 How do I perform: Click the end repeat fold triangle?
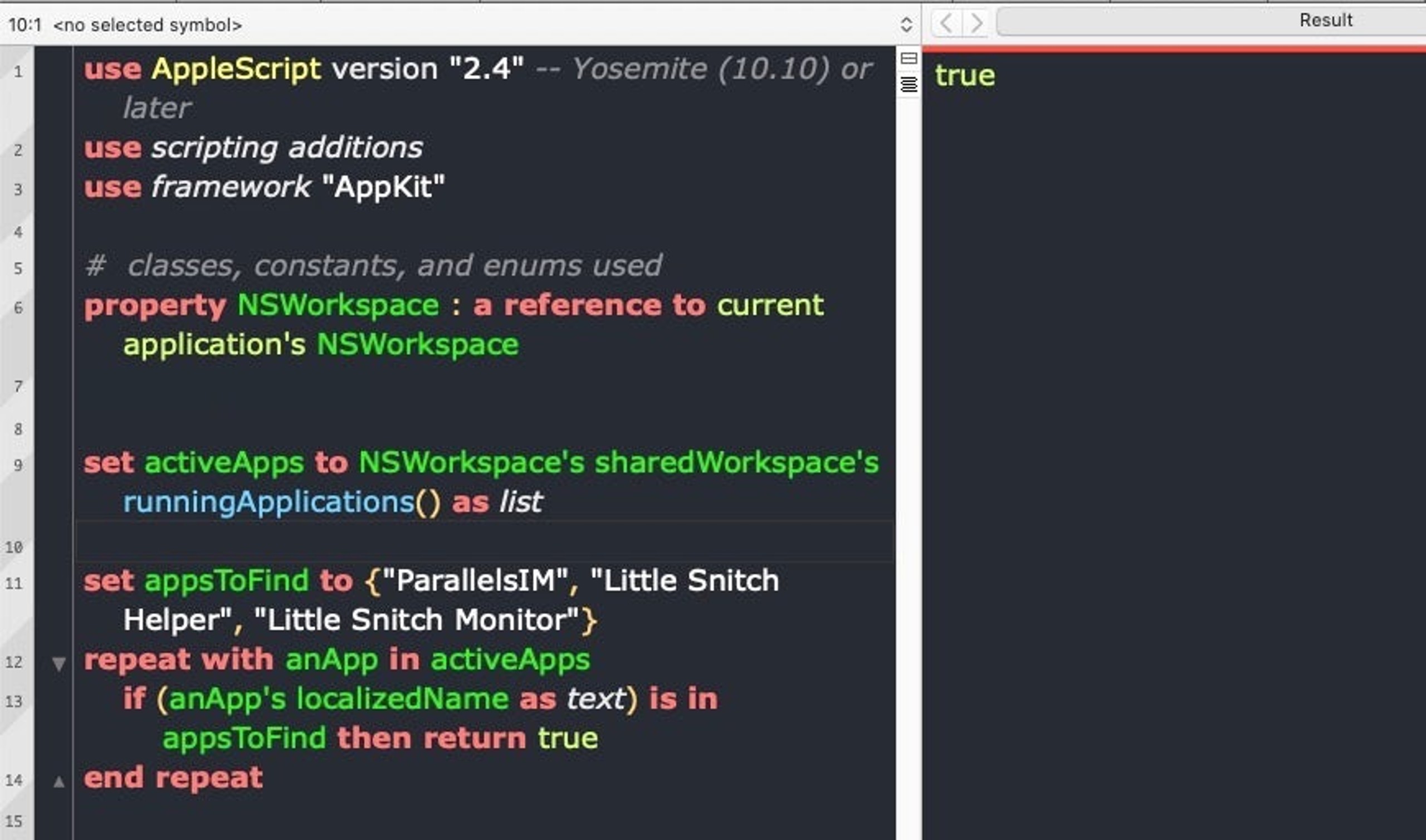click(x=59, y=782)
